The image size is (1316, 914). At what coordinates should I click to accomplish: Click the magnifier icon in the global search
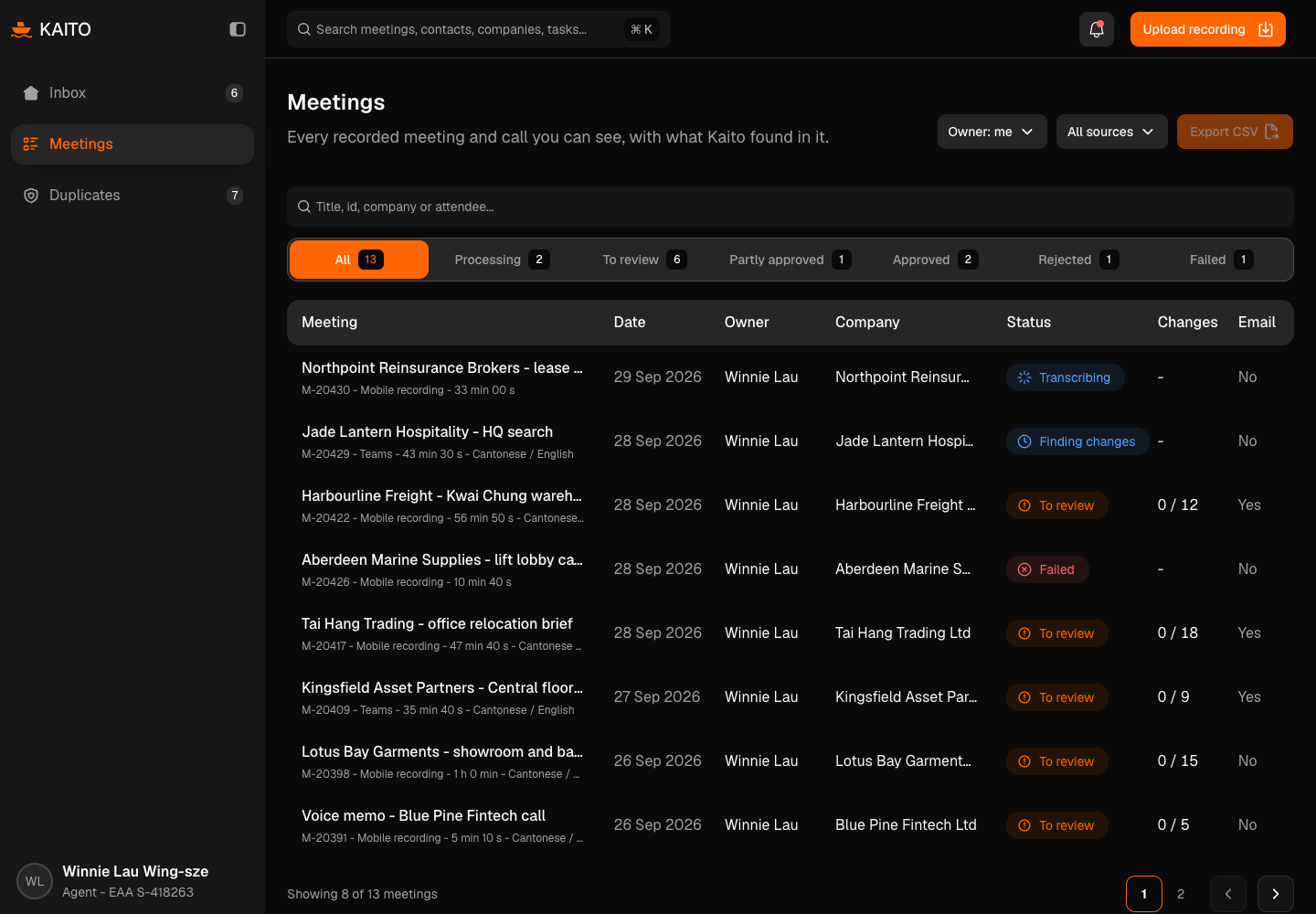click(304, 29)
